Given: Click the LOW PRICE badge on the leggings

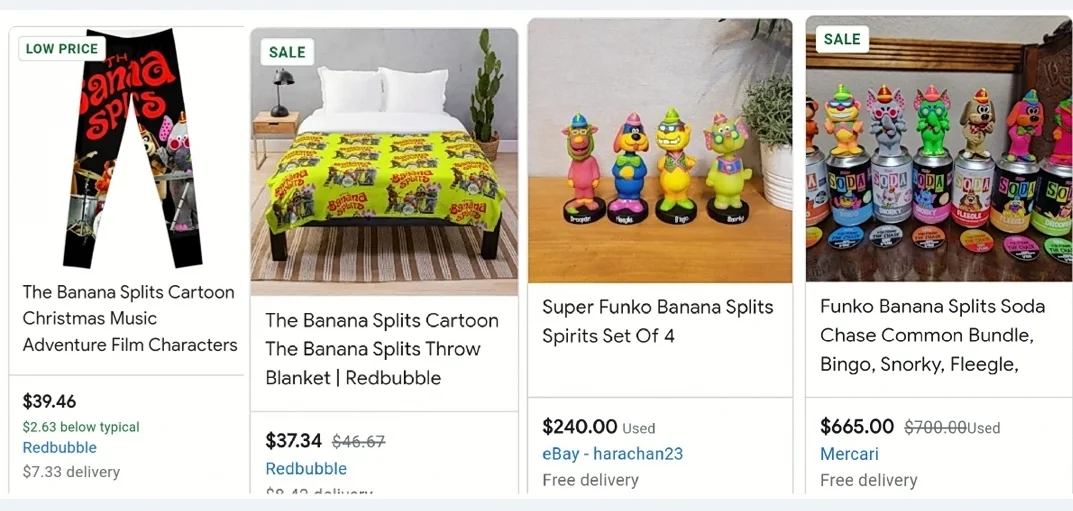Looking at the screenshot, I should [x=62, y=48].
